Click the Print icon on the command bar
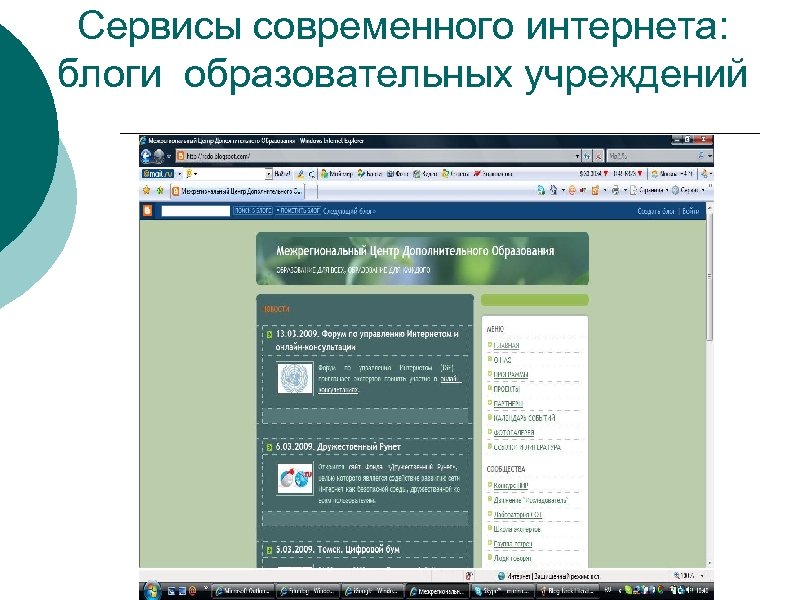 [x=613, y=190]
